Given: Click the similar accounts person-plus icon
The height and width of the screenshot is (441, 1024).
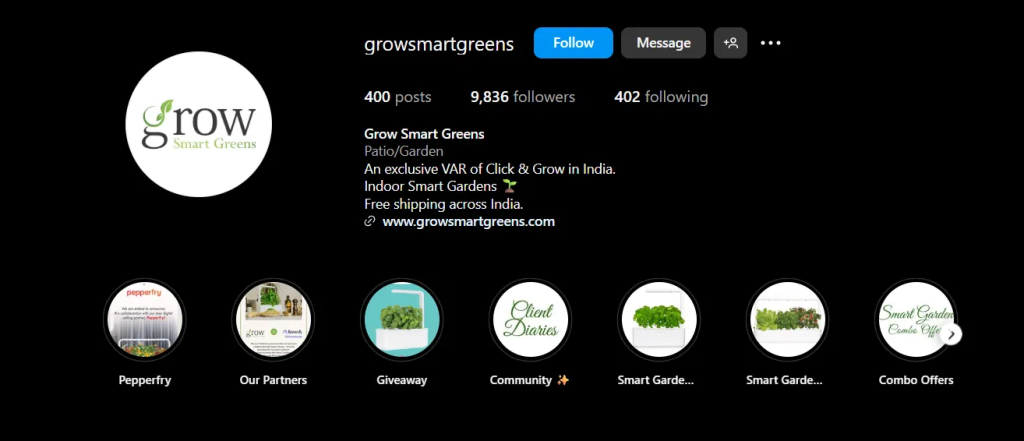Looking at the screenshot, I should pos(730,43).
